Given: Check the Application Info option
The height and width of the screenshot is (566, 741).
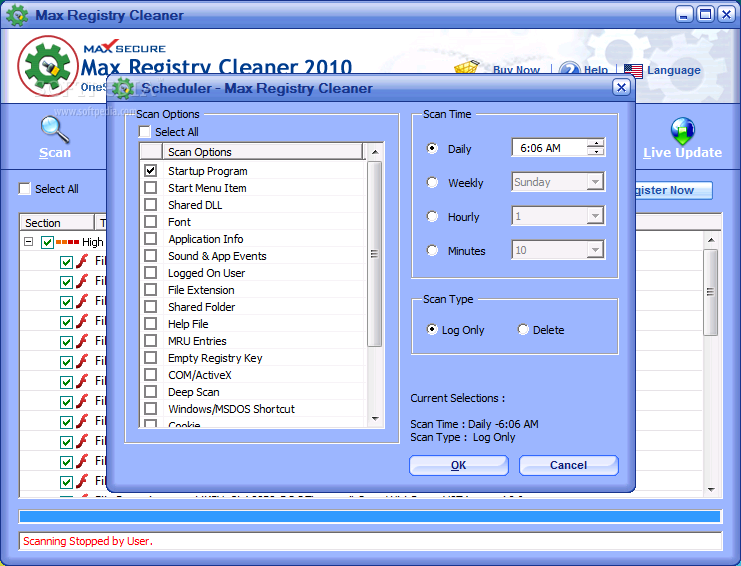Looking at the screenshot, I should coord(151,239).
